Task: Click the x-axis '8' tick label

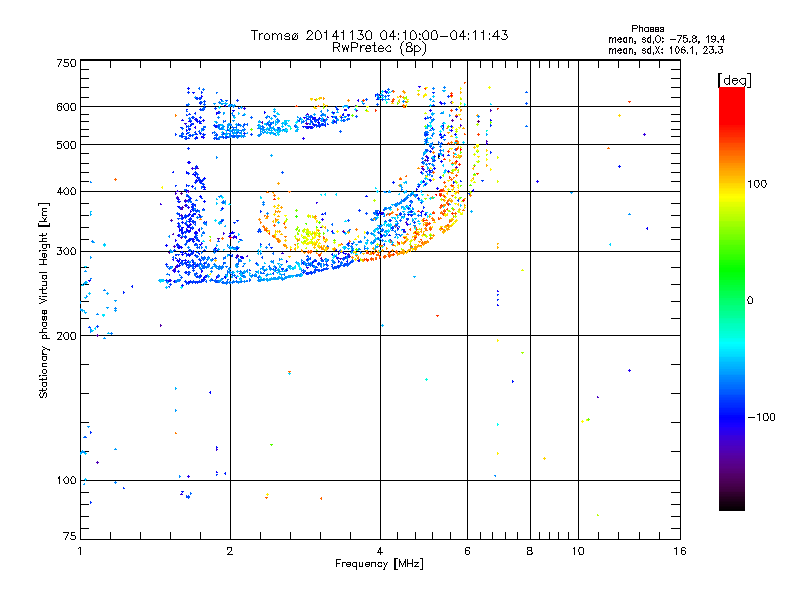Action: click(530, 551)
